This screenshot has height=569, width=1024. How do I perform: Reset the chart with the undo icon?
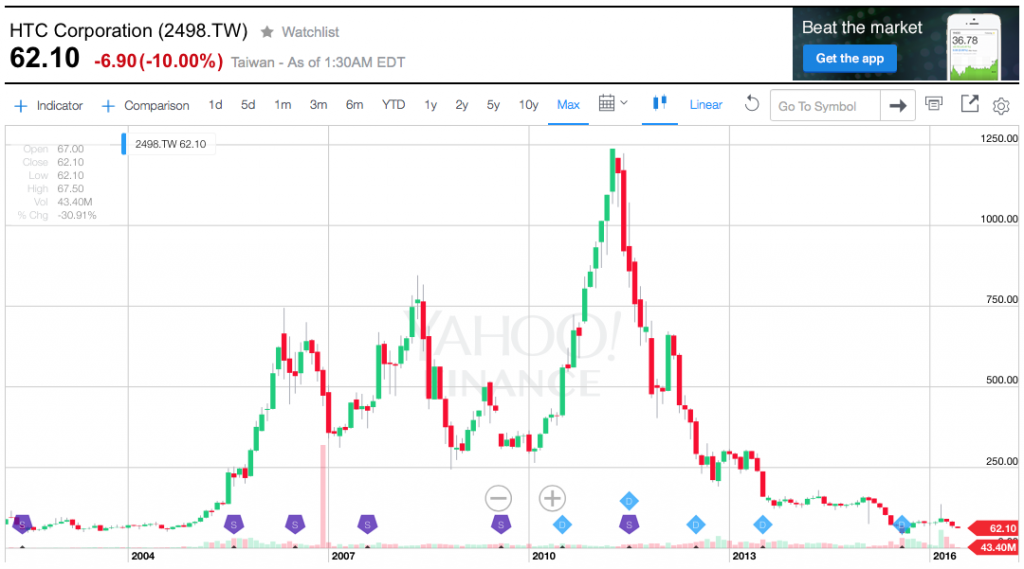752,103
